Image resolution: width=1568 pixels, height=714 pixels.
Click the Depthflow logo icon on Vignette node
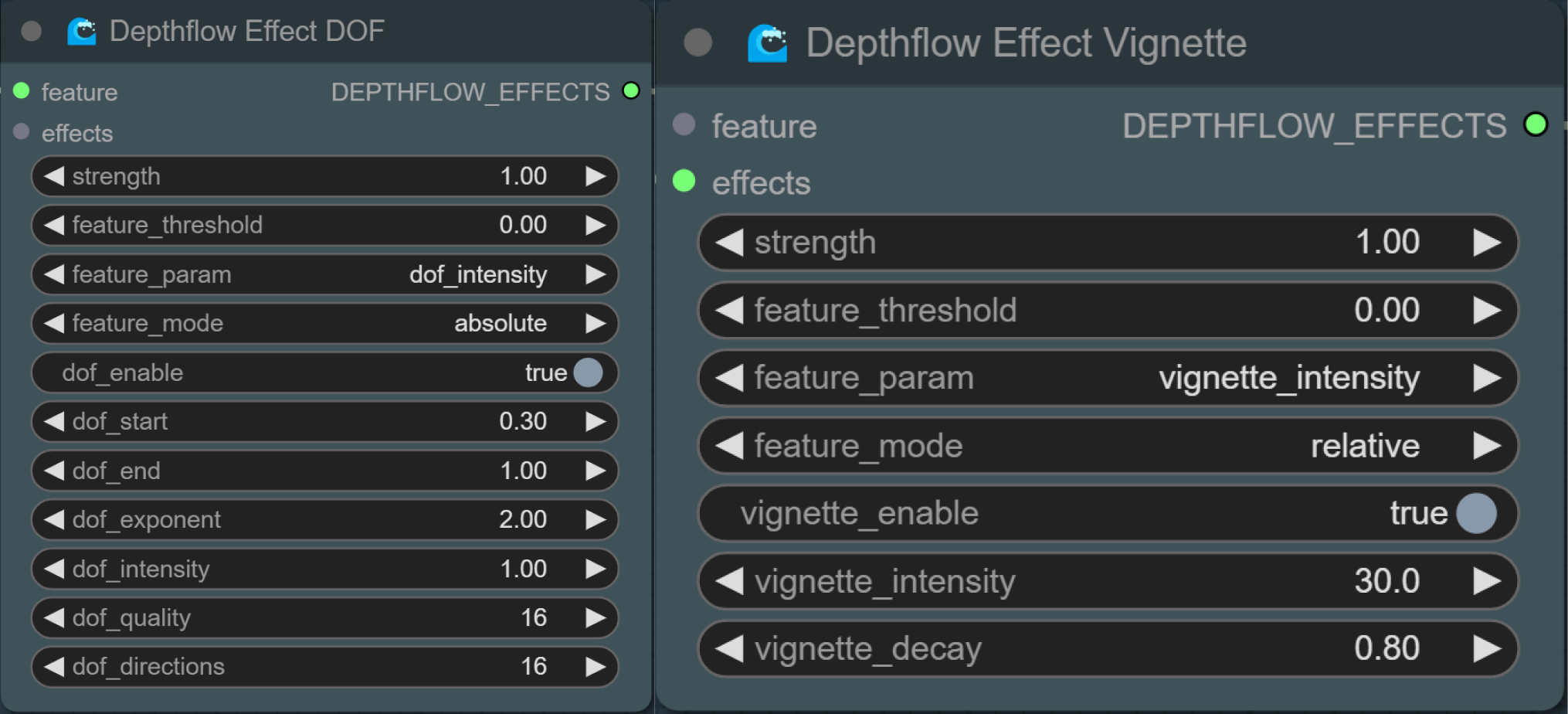(767, 43)
